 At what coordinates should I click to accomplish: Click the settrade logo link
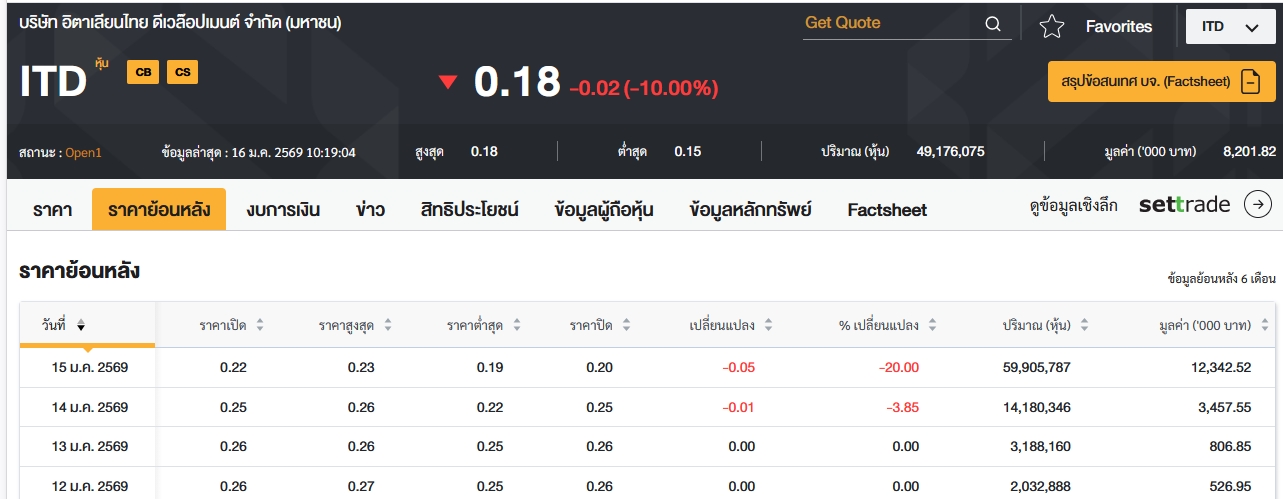(1184, 205)
